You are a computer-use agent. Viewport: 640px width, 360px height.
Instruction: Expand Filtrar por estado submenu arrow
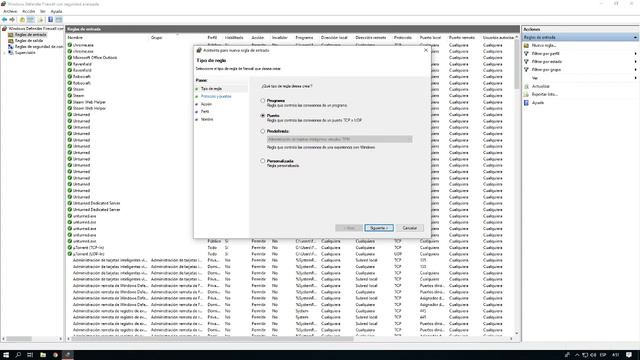coord(635,62)
